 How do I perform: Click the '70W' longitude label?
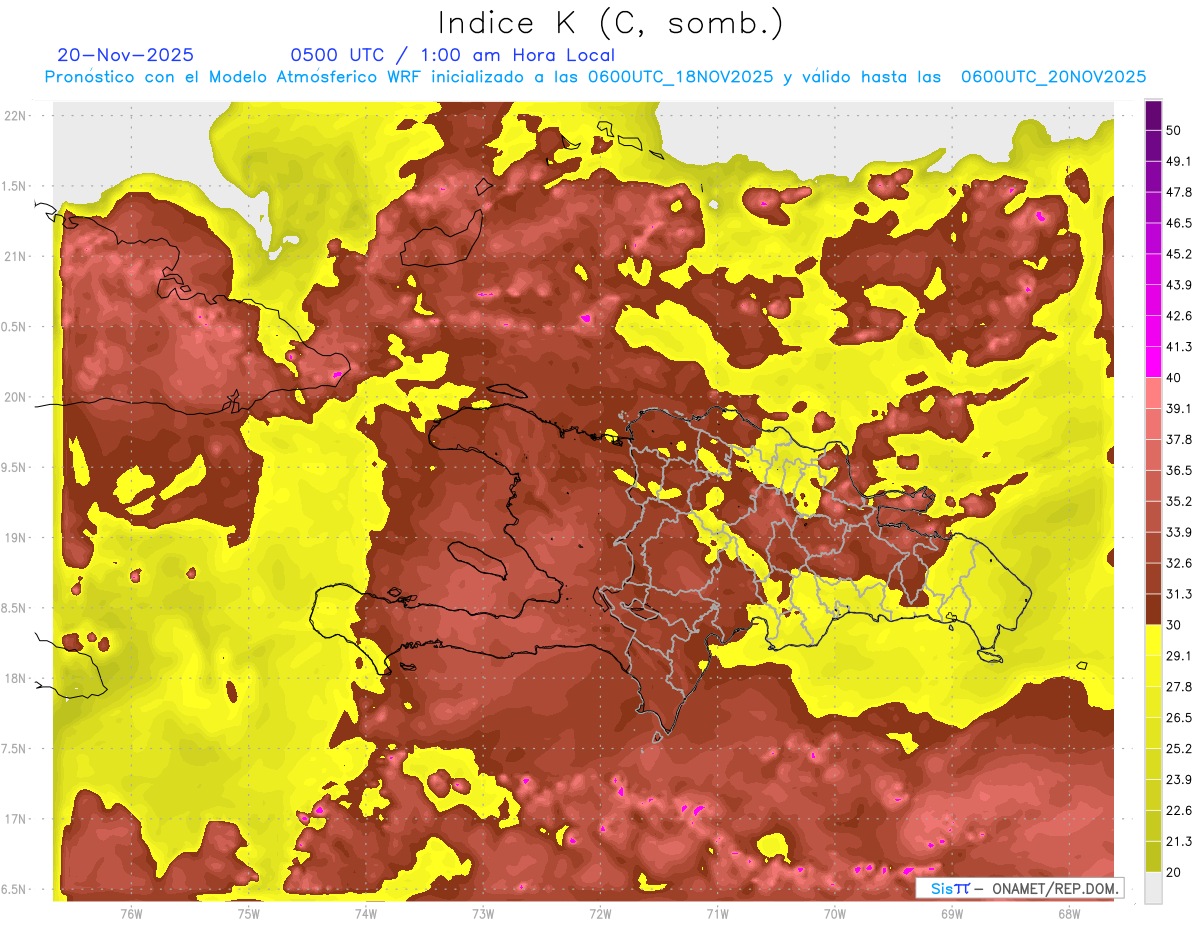point(835,913)
